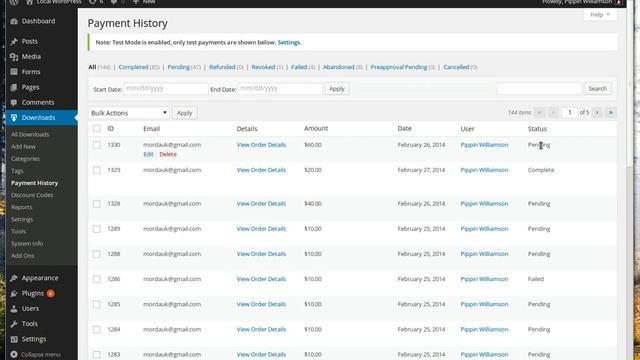This screenshot has width=640, height=360.
Task: Click the Plugins update count badge
Action: click(x=50, y=293)
